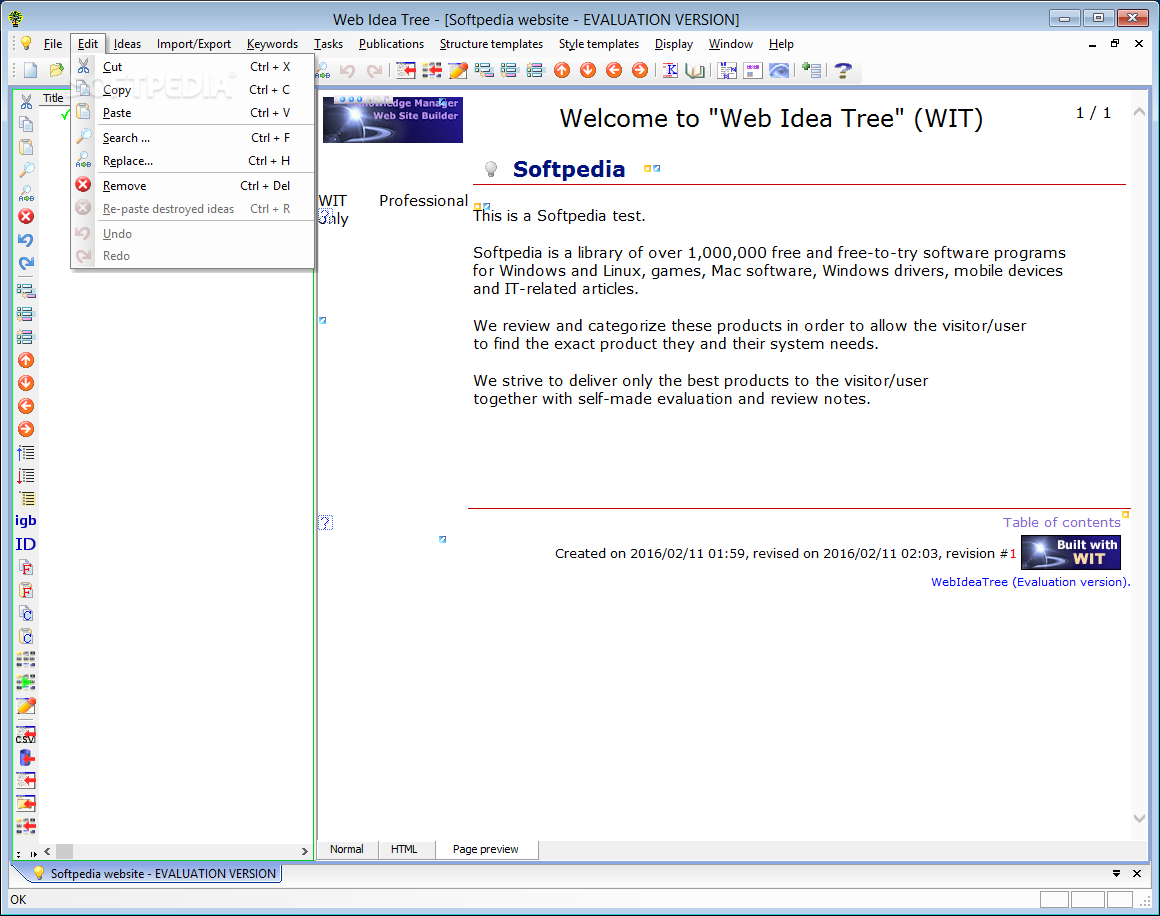Click the copy blue C icon in sidebar
The width and height of the screenshot is (1160, 916).
click(x=26, y=614)
